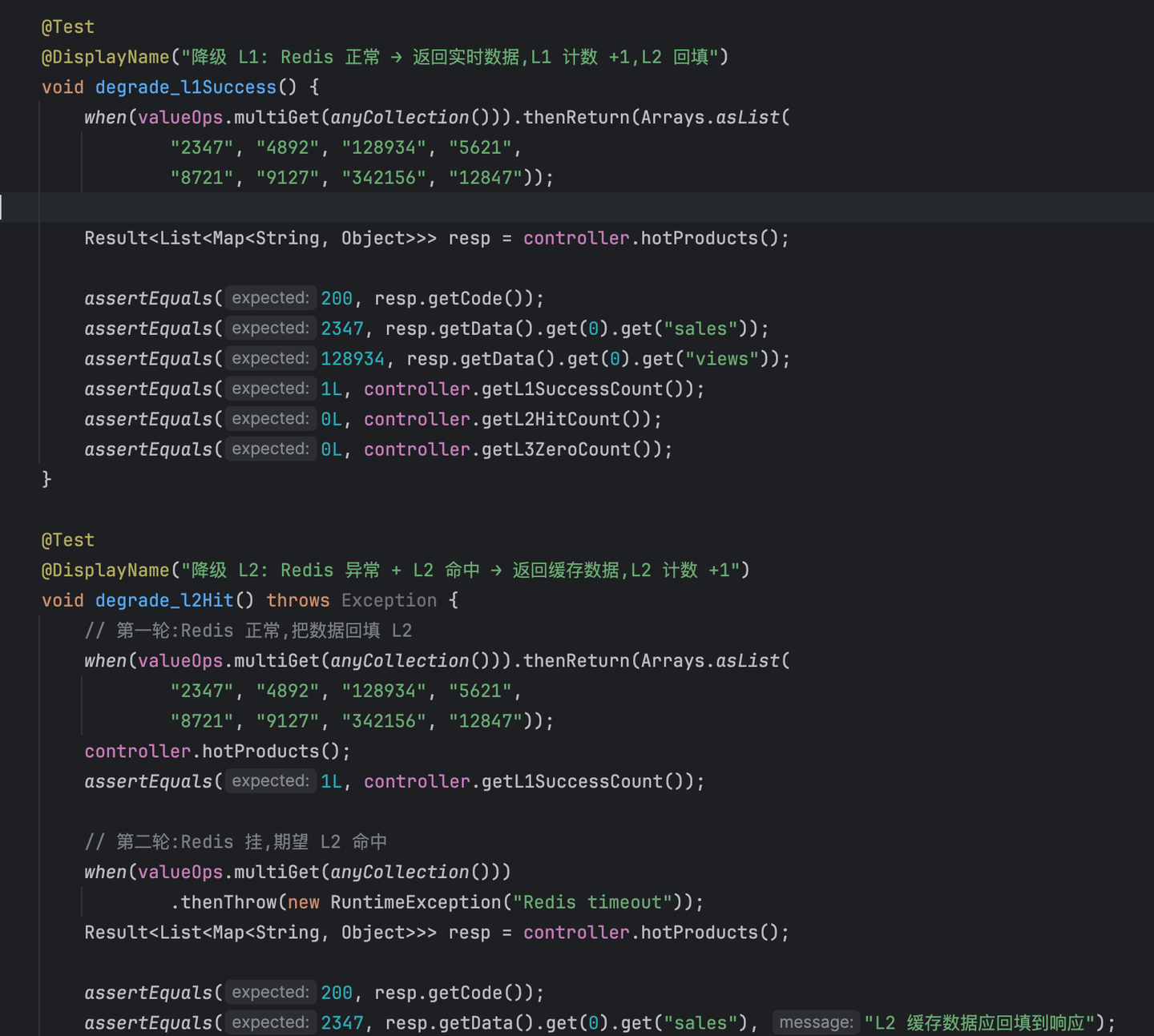Click the "views" string literal
Image resolution: width=1154 pixels, height=1036 pixels.
click(x=722, y=359)
